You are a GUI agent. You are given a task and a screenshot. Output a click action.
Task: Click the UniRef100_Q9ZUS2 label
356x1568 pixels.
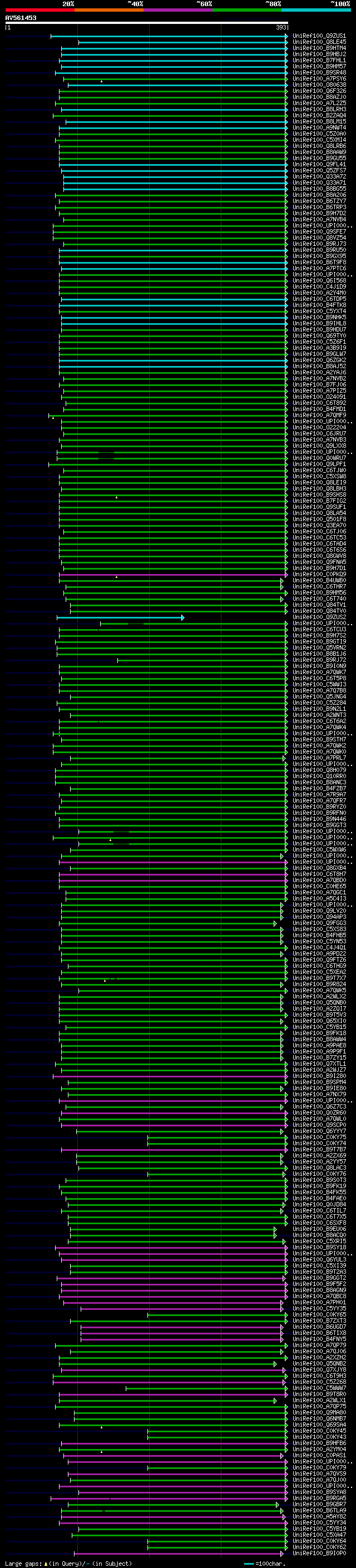pos(319,618)
